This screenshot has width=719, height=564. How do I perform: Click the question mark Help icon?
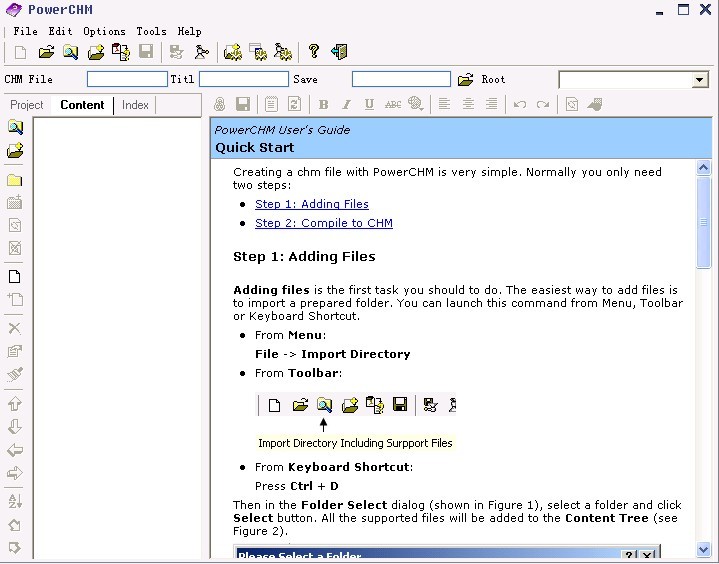pos(314,52)
